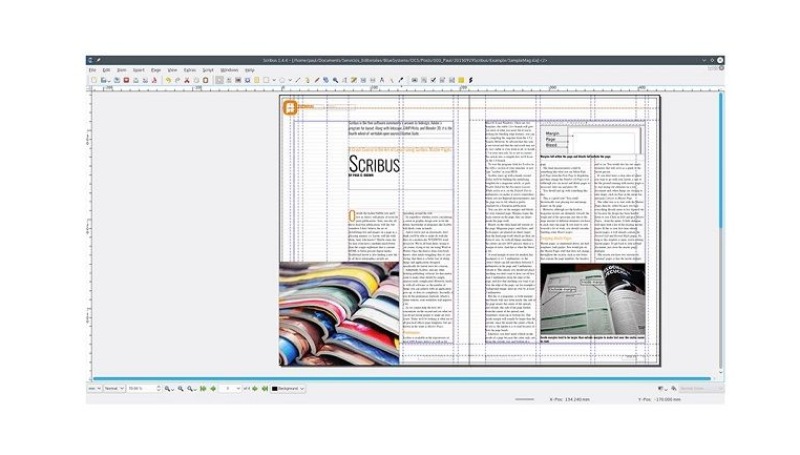Close document using red toolbar icon
The image size is (800, 455).
point(126,80)
